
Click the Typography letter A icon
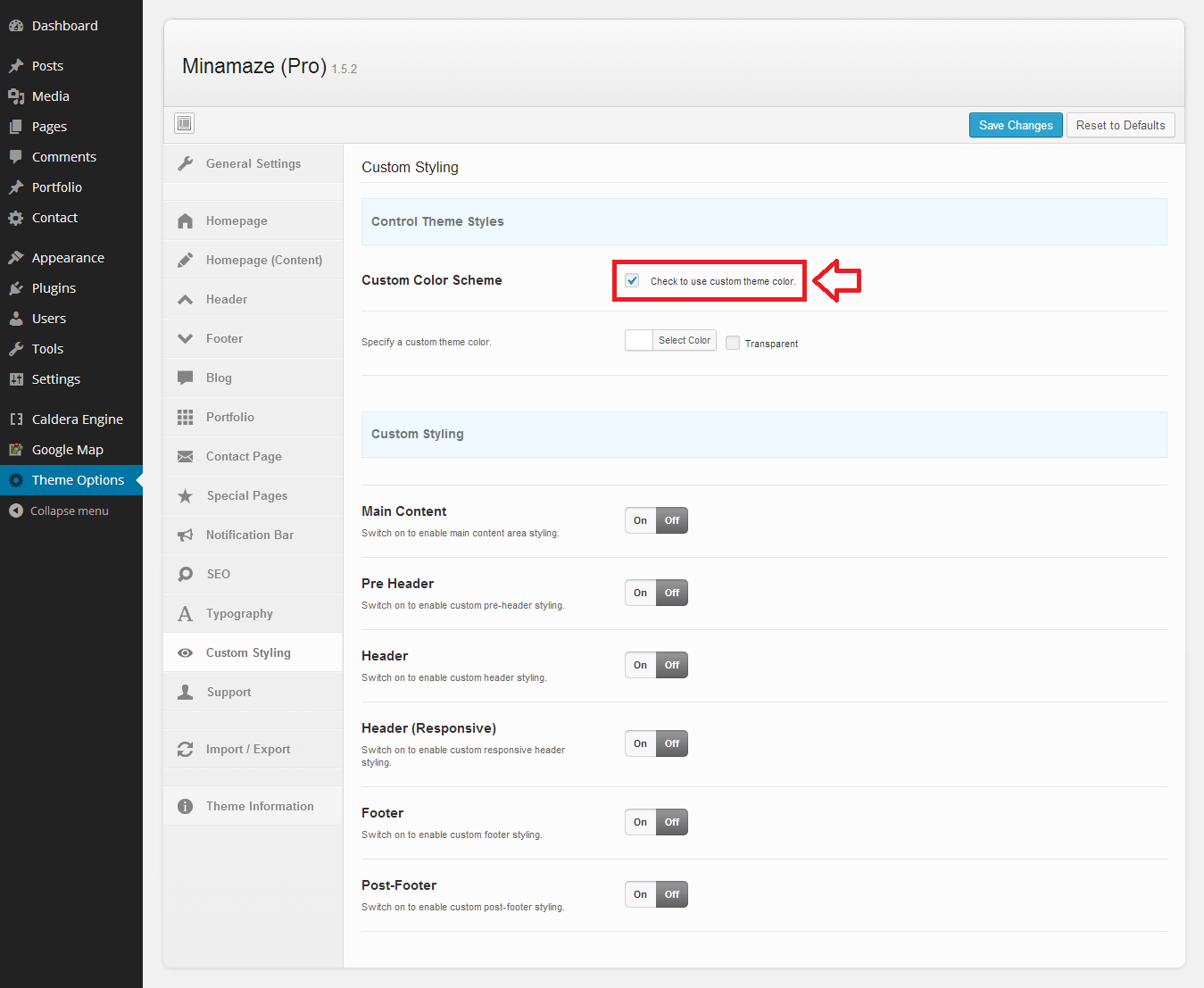tap(186, 613)
